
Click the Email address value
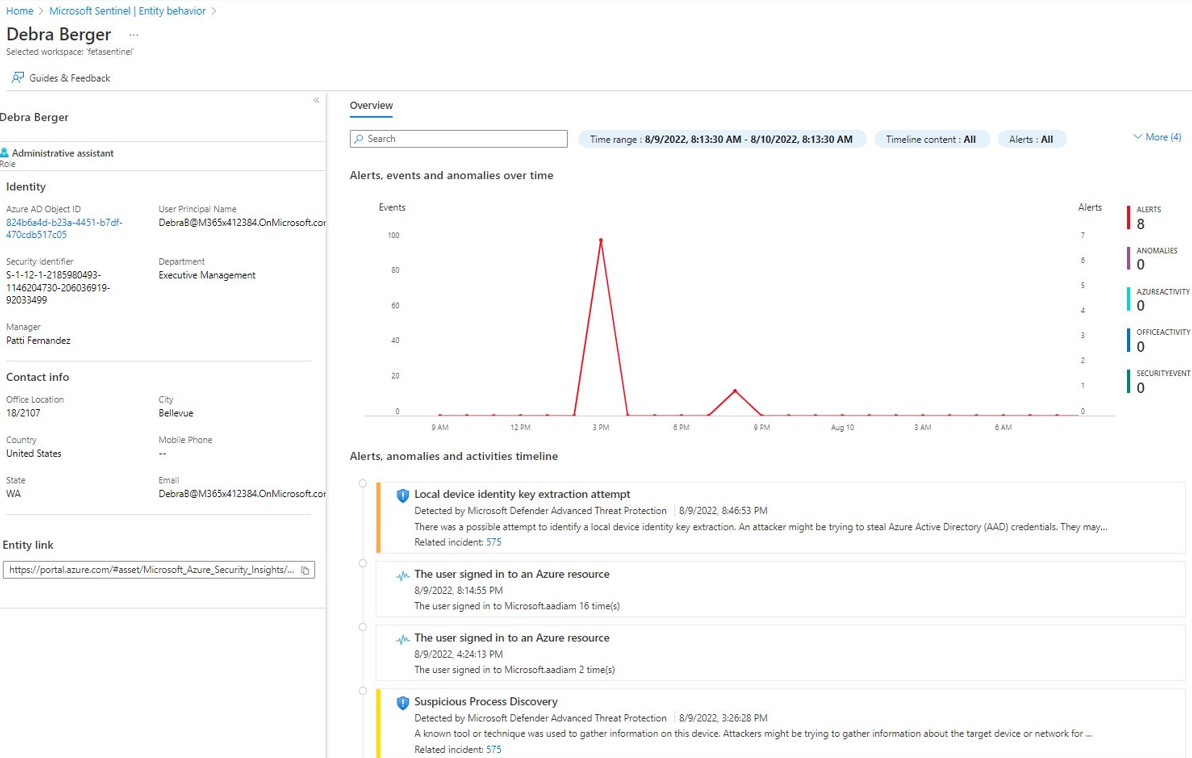click(242, 494)
